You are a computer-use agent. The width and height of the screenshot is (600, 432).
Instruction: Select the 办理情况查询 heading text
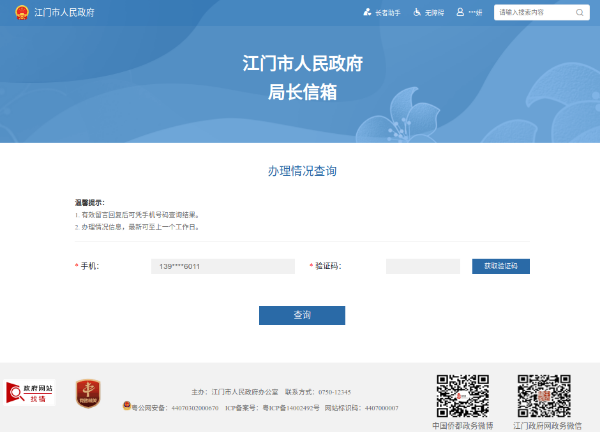[302, 171]
